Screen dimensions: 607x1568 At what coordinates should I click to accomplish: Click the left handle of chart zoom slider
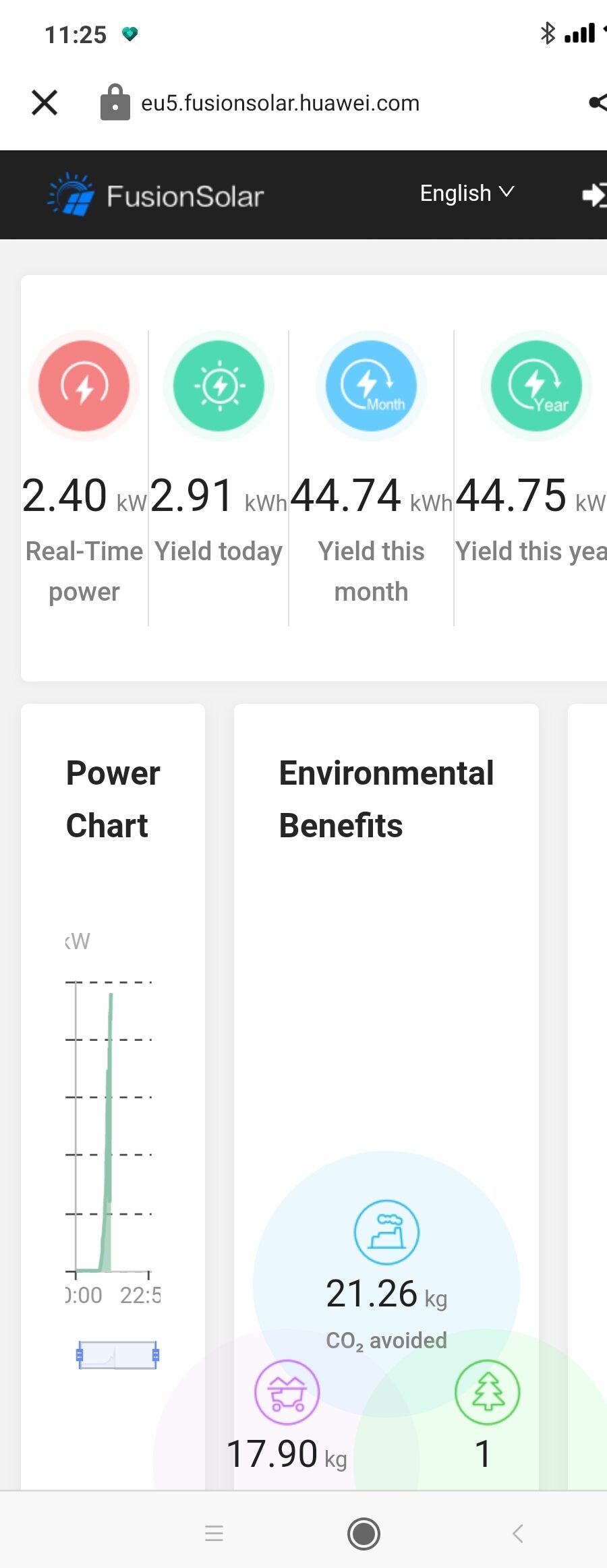[x=80, y=1355]
